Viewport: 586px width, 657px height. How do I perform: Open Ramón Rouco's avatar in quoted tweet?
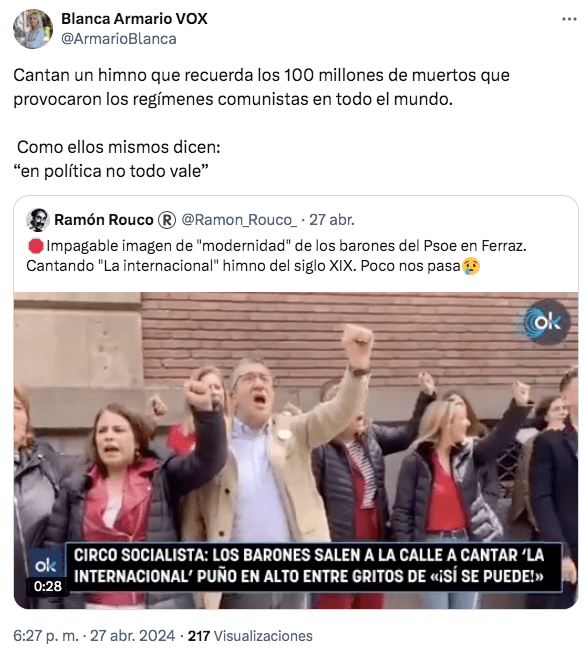click(38, 220)
